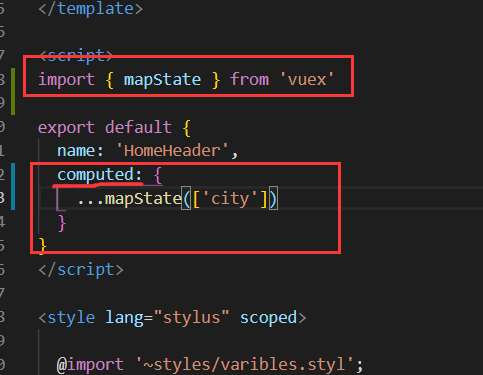Click the 'default' keyword
The image size is (483, 375).
[138, 127]
